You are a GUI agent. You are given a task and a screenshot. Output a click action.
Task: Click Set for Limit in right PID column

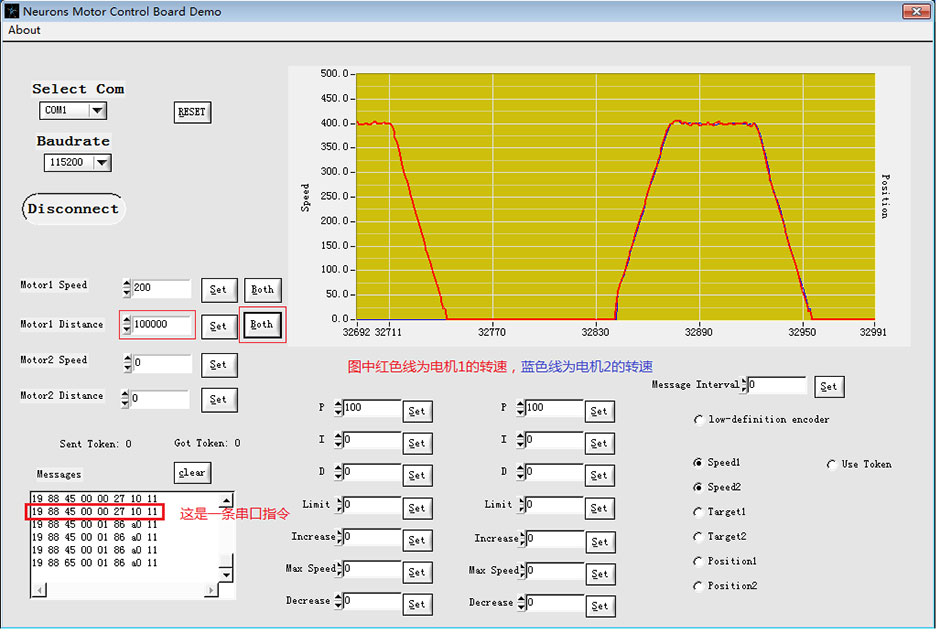[x=599, y=508]
